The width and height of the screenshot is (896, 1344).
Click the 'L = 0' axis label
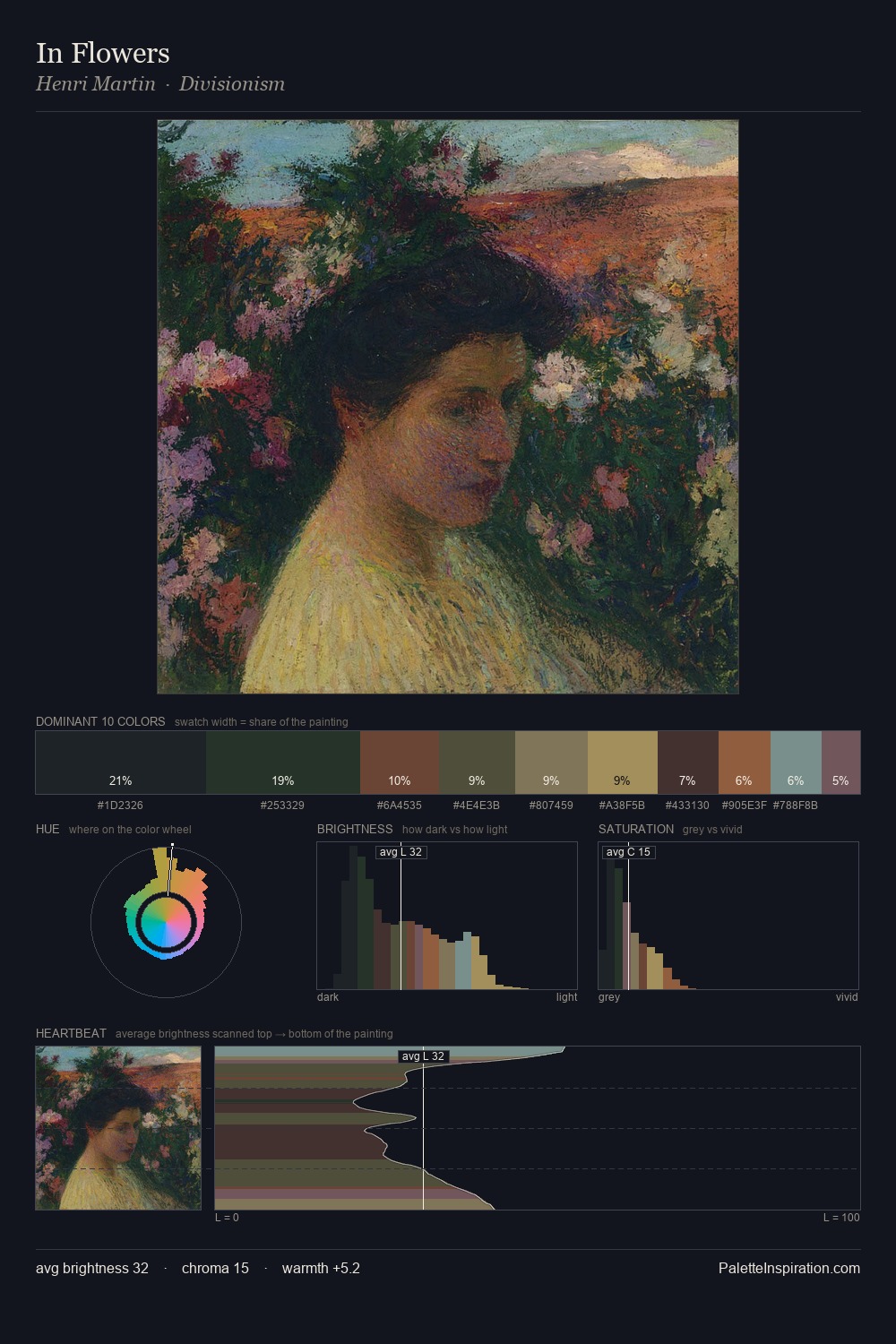227,1218
